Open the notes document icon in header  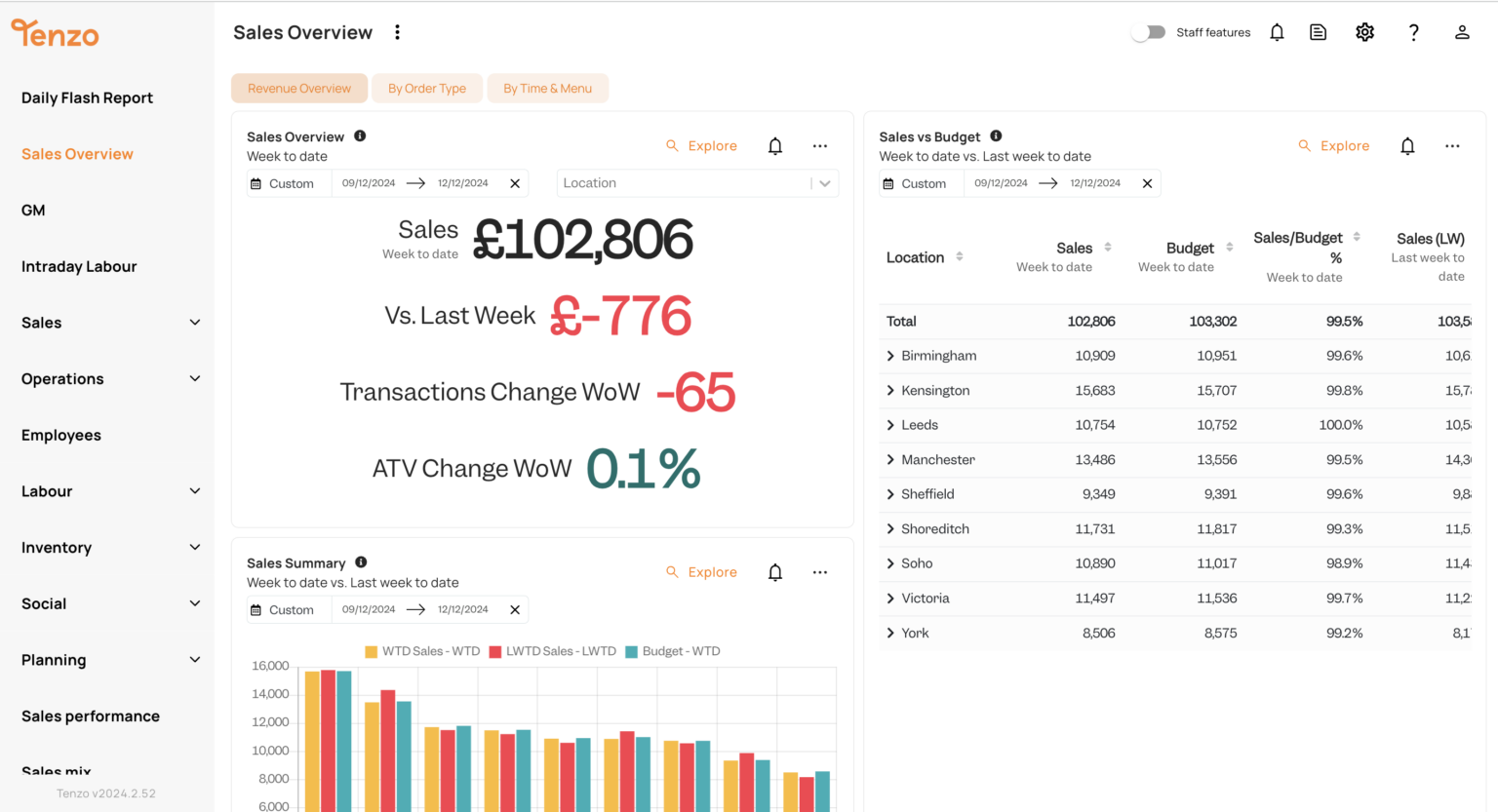tap(1318, 32)
